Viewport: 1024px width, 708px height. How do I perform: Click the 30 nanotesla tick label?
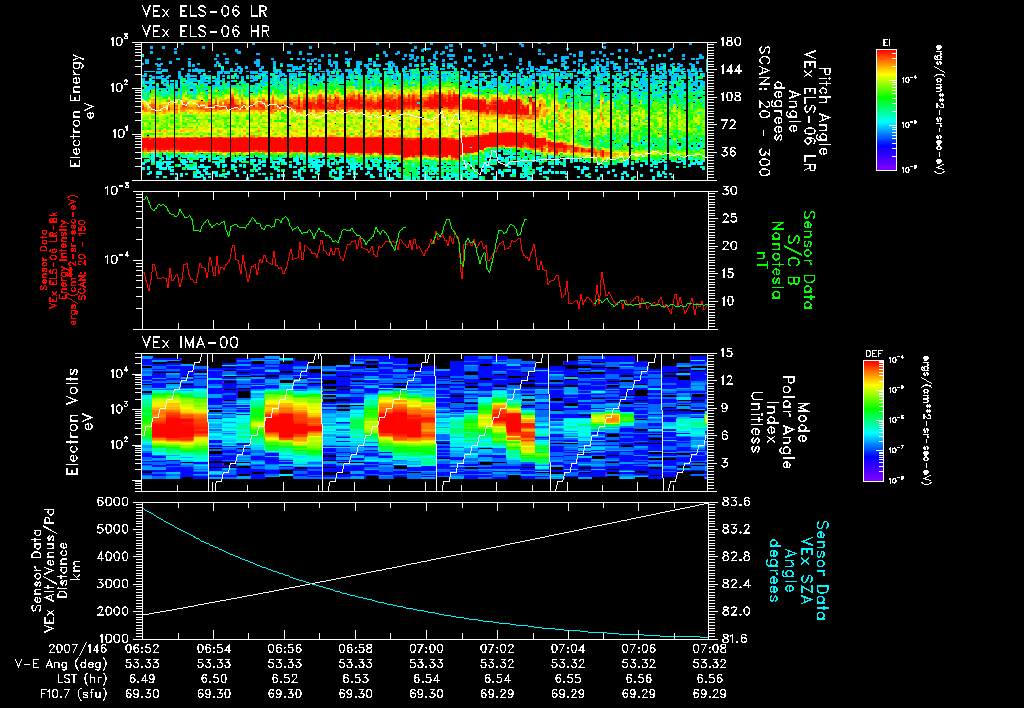(728, 191)
